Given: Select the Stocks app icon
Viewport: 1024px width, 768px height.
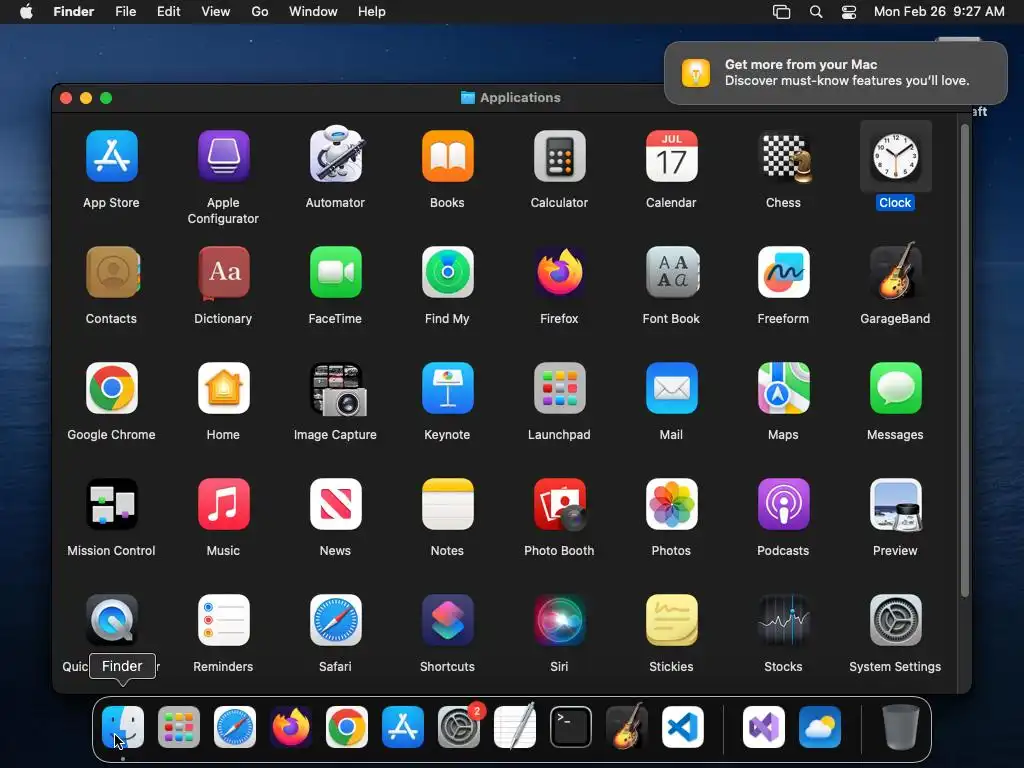Looking at the screenshot, I should point(784,620).
